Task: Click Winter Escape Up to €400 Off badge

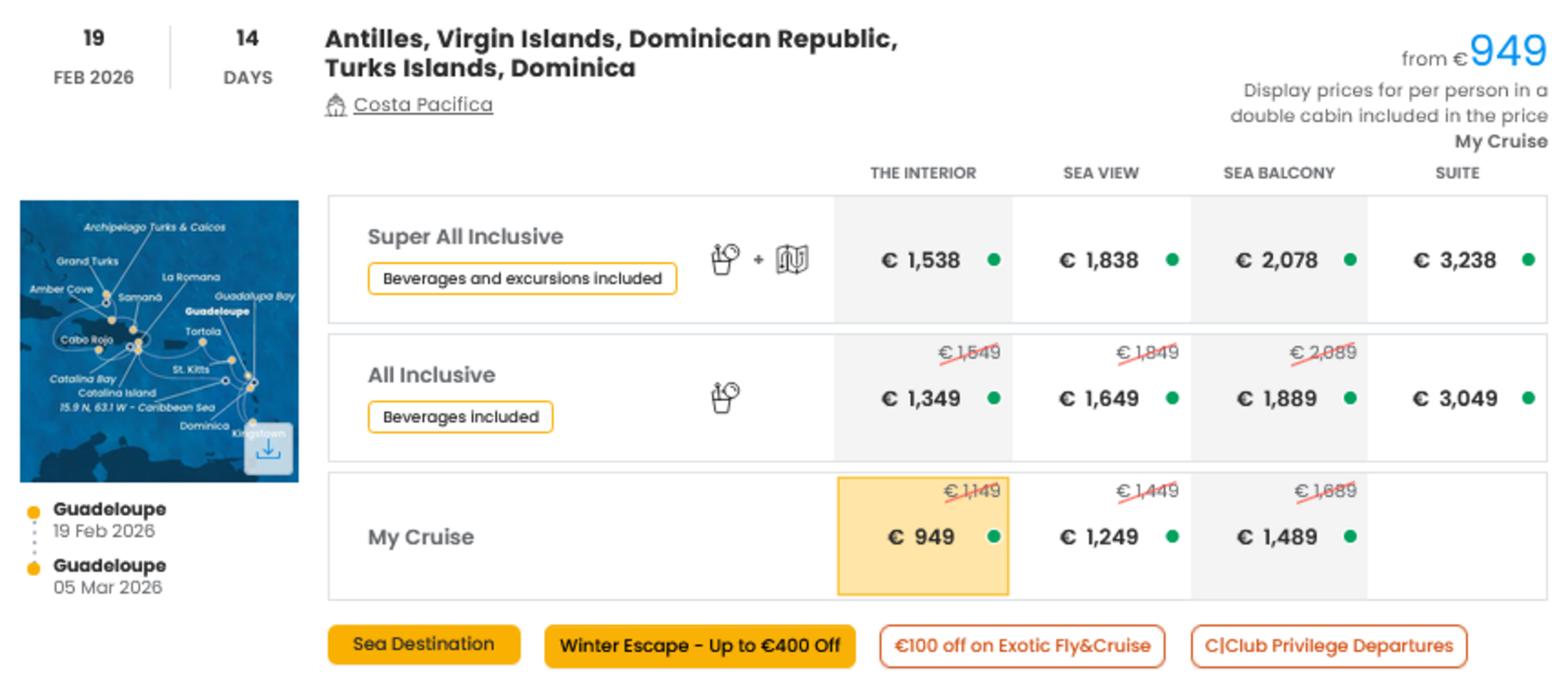Action: [x=700, y=646]
